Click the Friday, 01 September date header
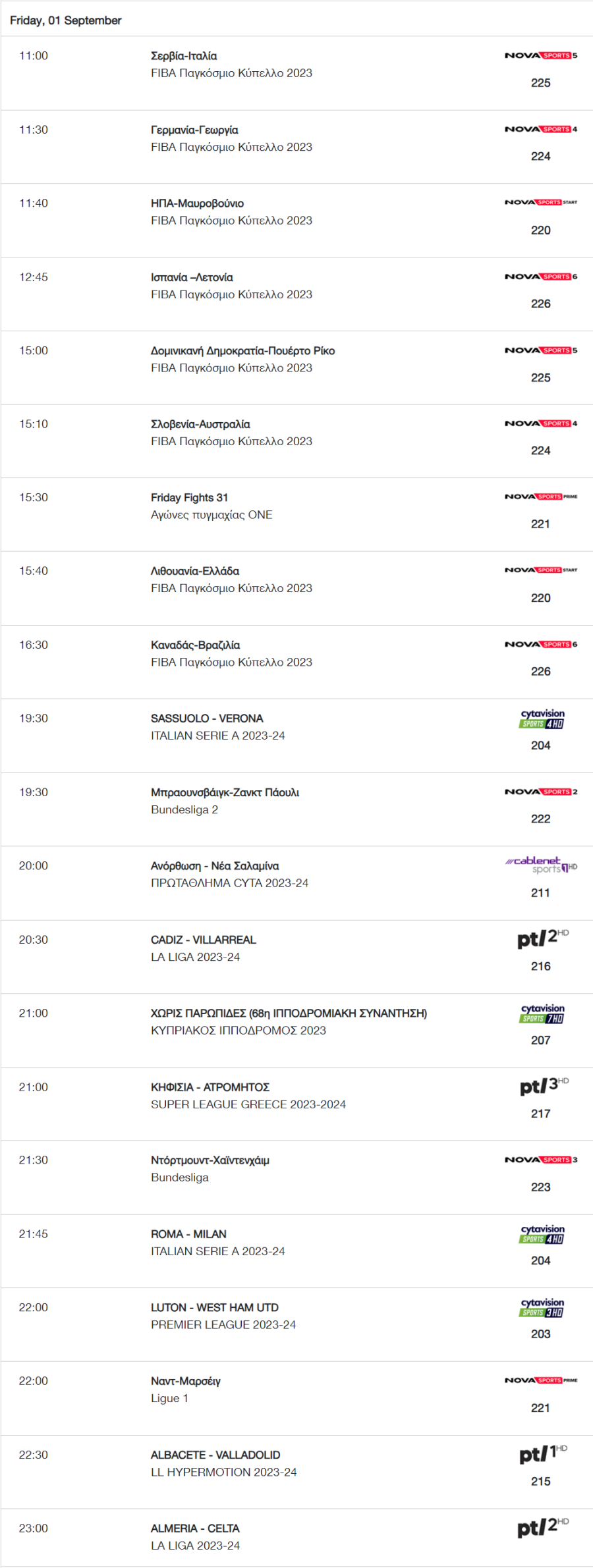This screenshot has height=1568, width=593. click(x=66, y=20)
